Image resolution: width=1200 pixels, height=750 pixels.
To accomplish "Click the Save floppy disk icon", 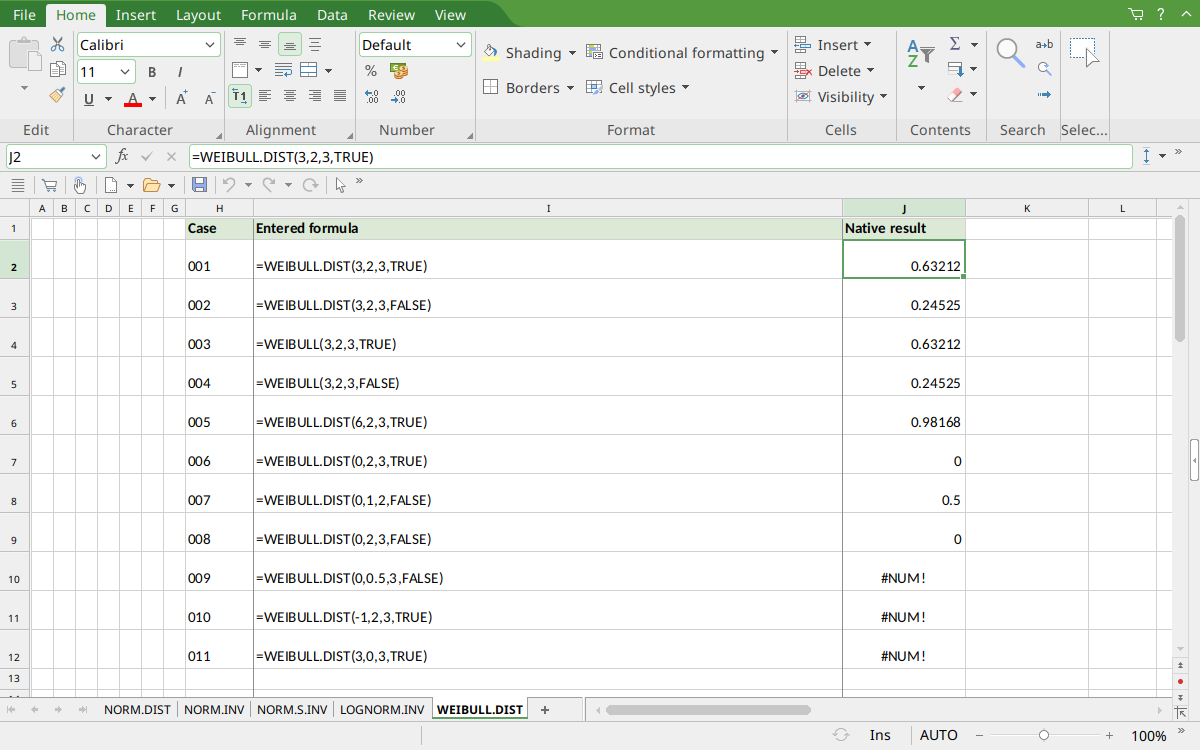I will [199, 185].
